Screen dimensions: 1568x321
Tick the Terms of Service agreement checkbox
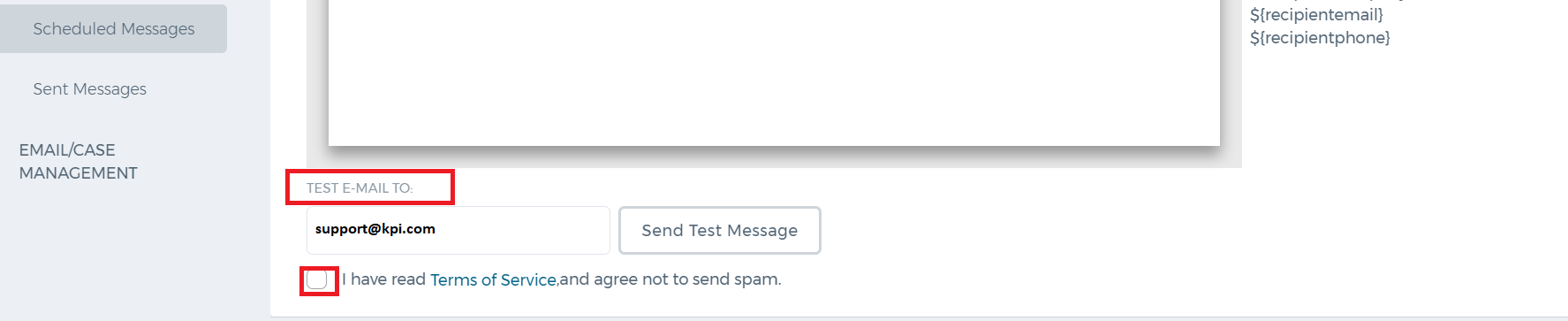click(x=317, y=280)
